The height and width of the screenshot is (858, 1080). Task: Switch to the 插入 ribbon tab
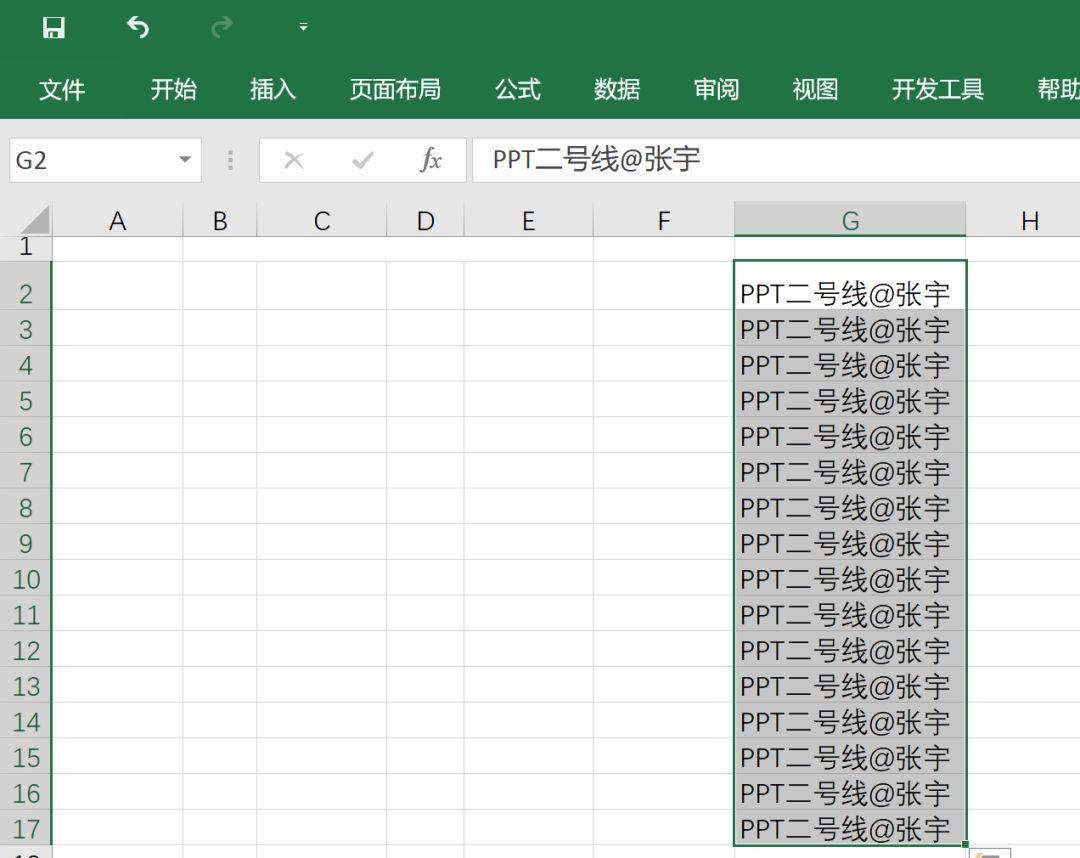coord(273,90)
